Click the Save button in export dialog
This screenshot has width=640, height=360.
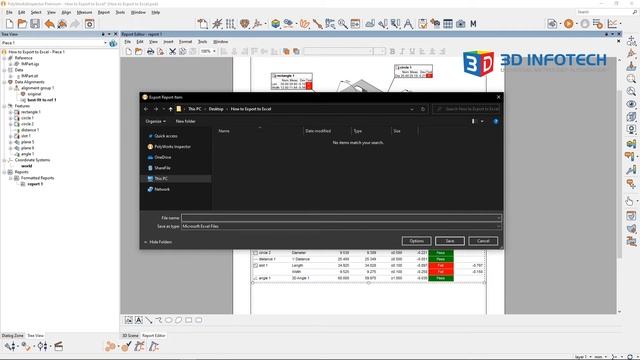pyautogui.click(x=450, y=241)
